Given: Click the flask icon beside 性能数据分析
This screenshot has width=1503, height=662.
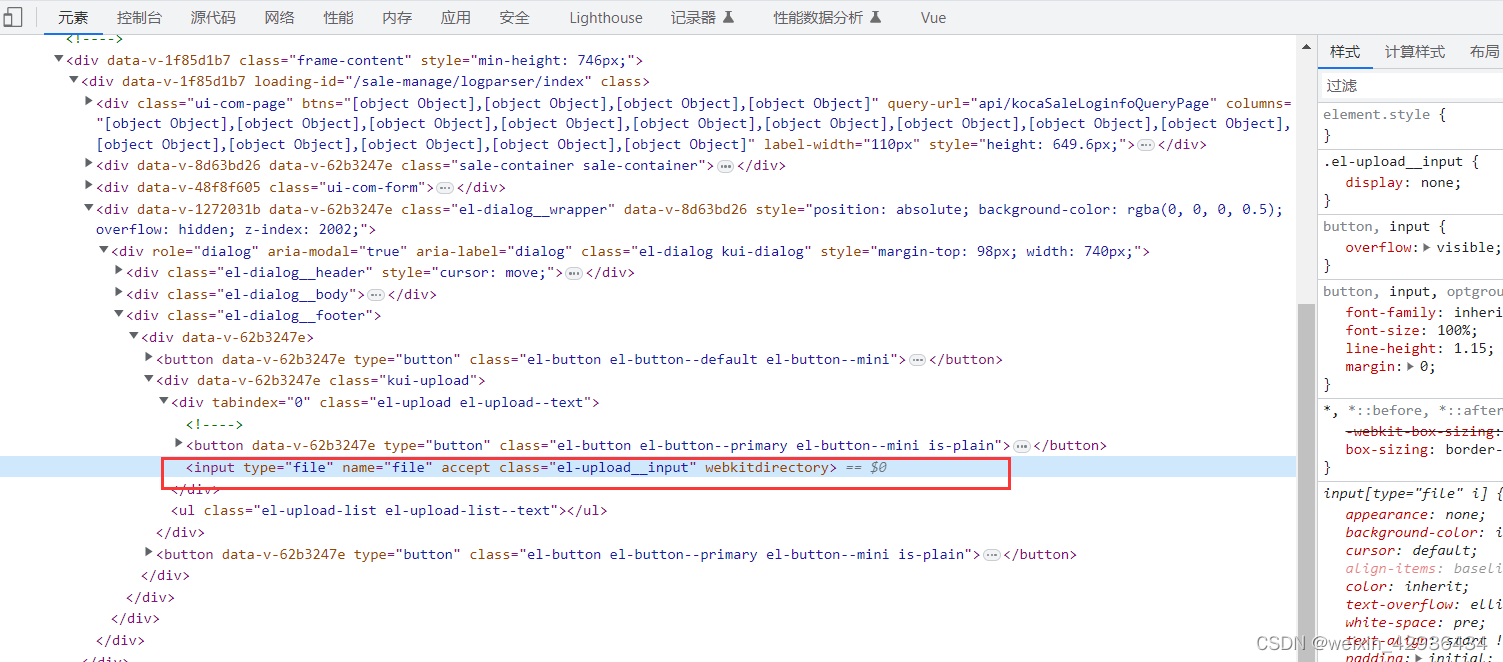Looking at the screenshot, I should point(876,17).
